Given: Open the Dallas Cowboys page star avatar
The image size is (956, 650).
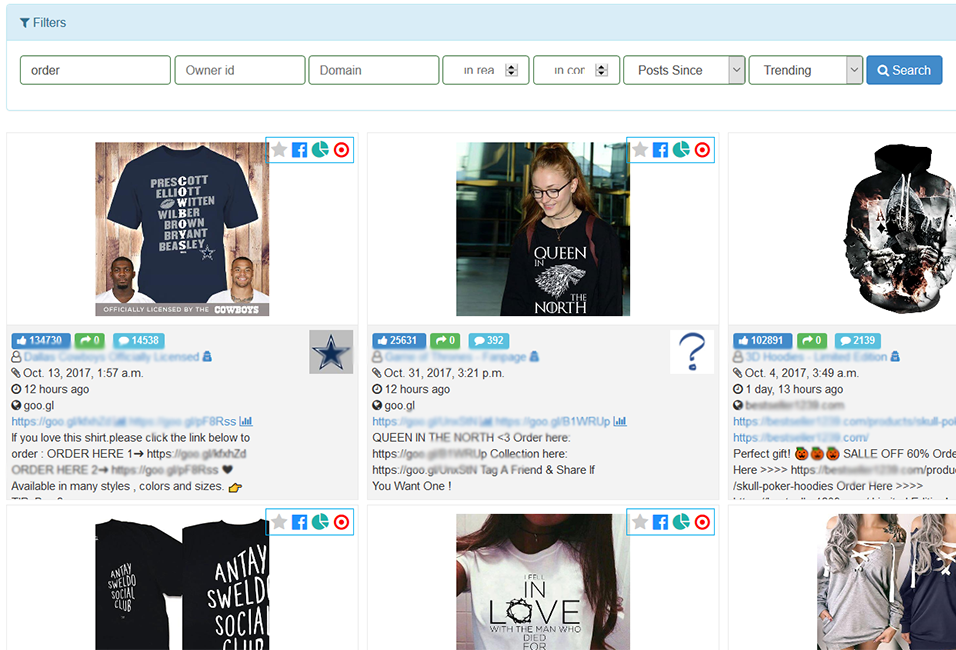Looking at the screenshot, I should point(331,352).
